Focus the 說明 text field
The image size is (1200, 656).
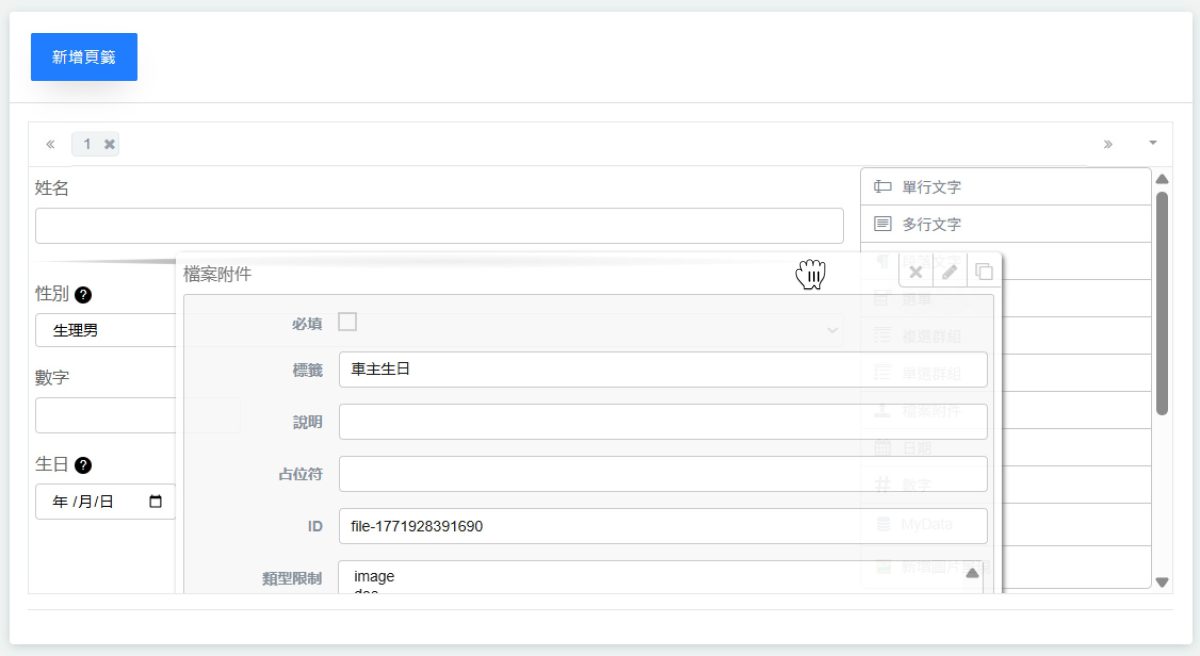[x=662, y=422]
